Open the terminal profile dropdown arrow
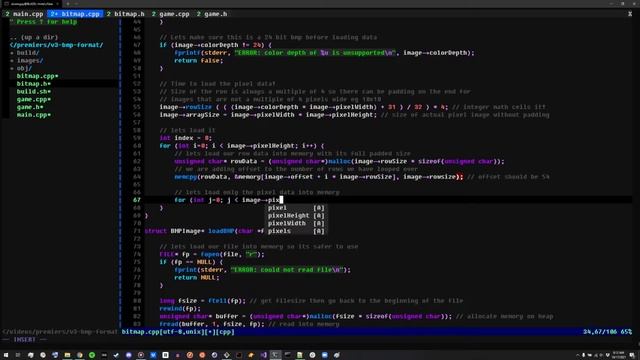The height and width of the screenshot is (360, 640). pos(76,4)
